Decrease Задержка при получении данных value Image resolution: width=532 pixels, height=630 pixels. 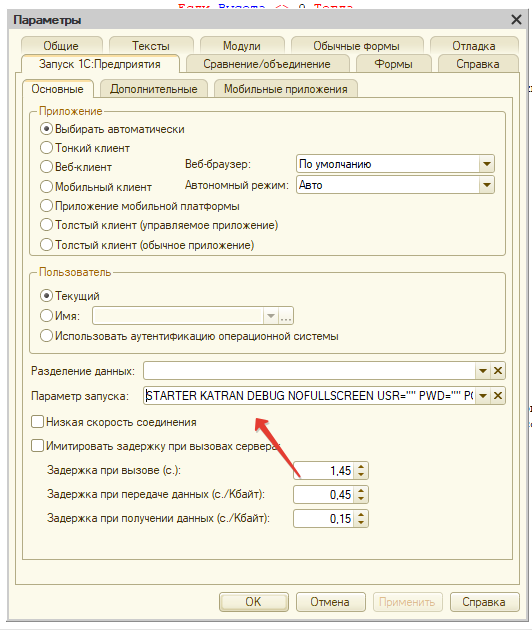click(x=361, y=523)
